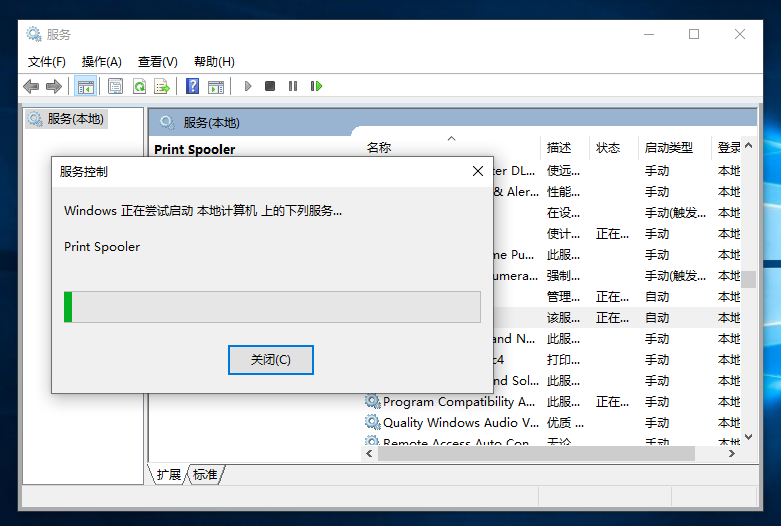Viewport: 781px width, 526px height.
Task: Pause the service with the pause icon
Action: pyautogui.click(x=293, y=87)
